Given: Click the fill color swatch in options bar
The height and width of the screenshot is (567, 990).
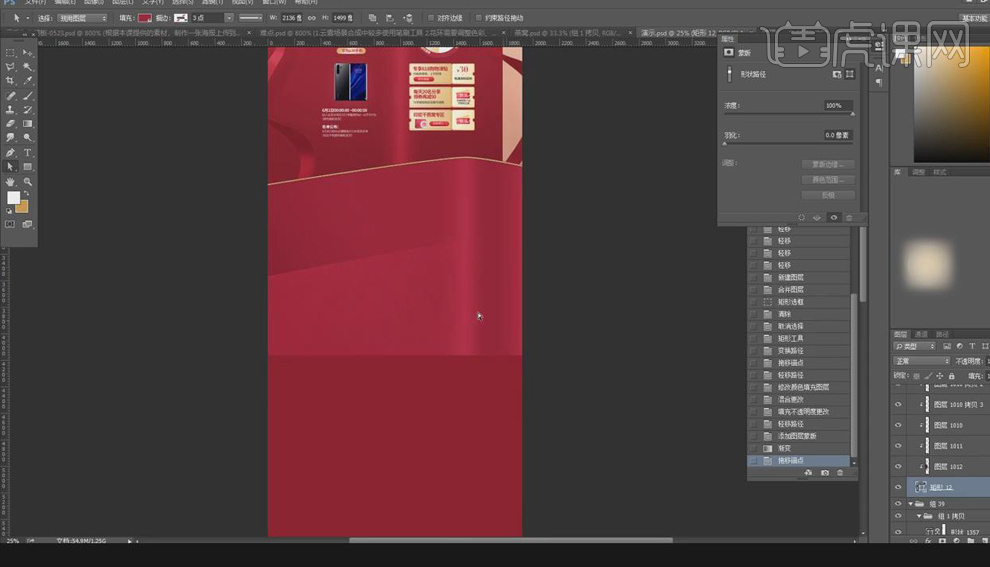Looking at the screenshot, I should (145, 18).
